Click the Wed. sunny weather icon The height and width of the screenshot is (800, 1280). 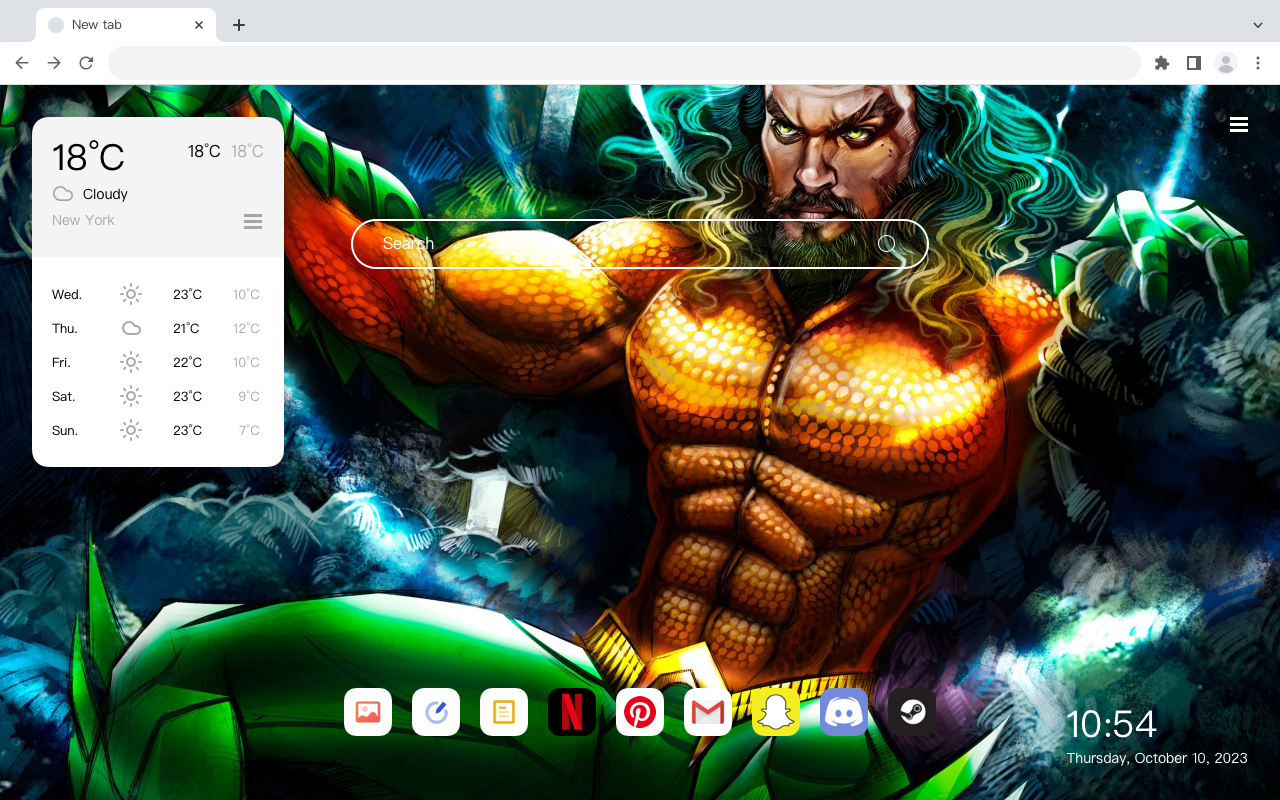tap(131, 294)
